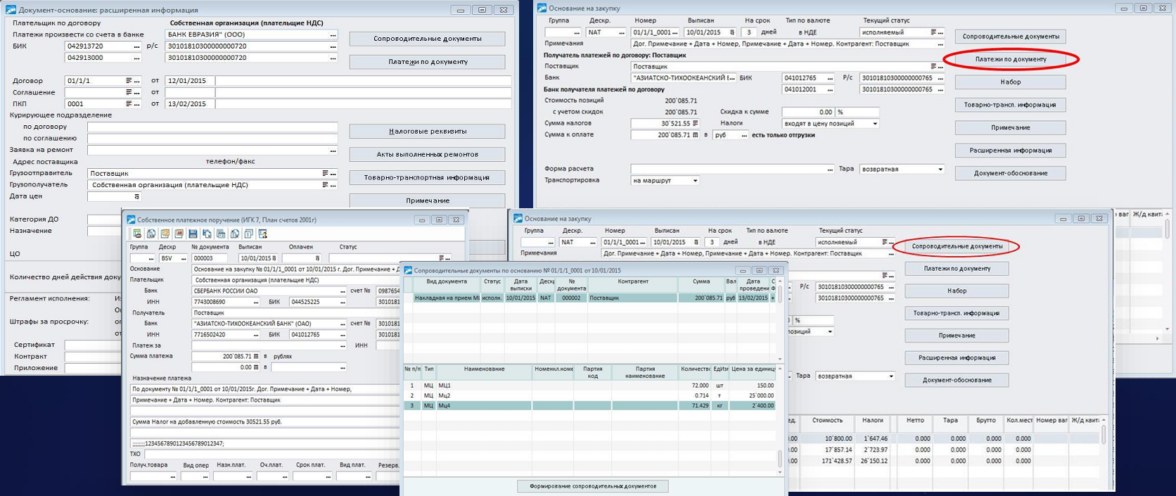This screenshot has width=1176, height=496.
Task: Click the Скидка к сумме 0.00 input field
Action: (x=811, y=112)
